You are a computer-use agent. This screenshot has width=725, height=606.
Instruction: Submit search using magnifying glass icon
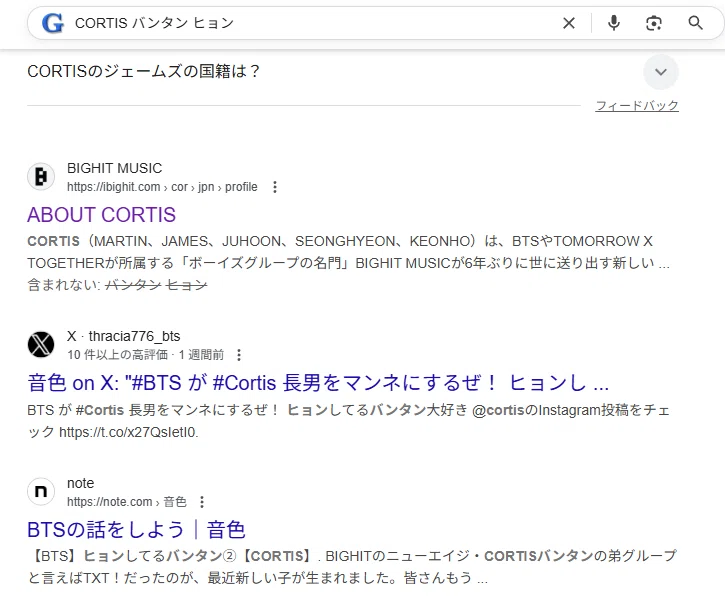click(695, 23)
